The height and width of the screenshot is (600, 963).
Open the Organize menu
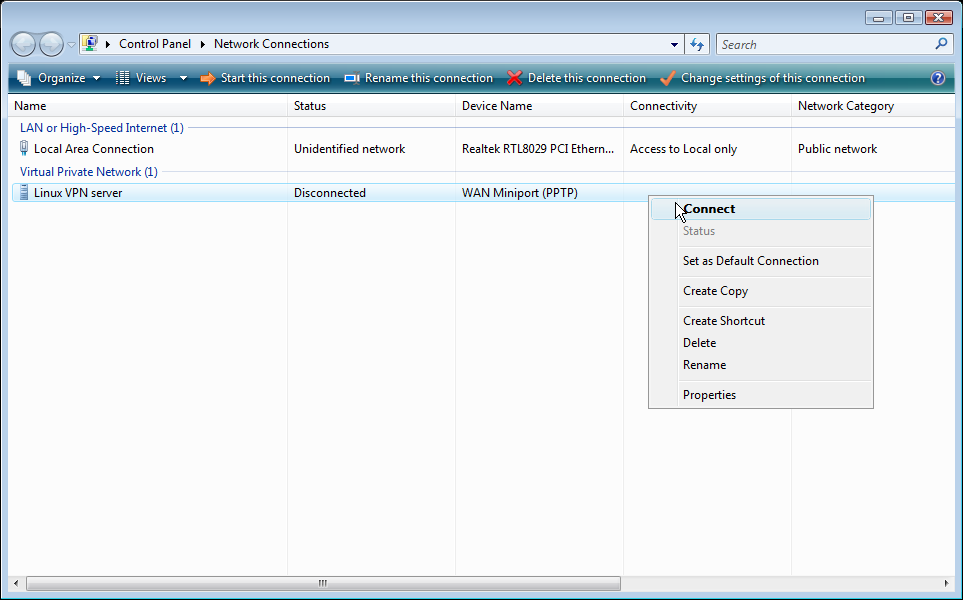tap(59, 78)
